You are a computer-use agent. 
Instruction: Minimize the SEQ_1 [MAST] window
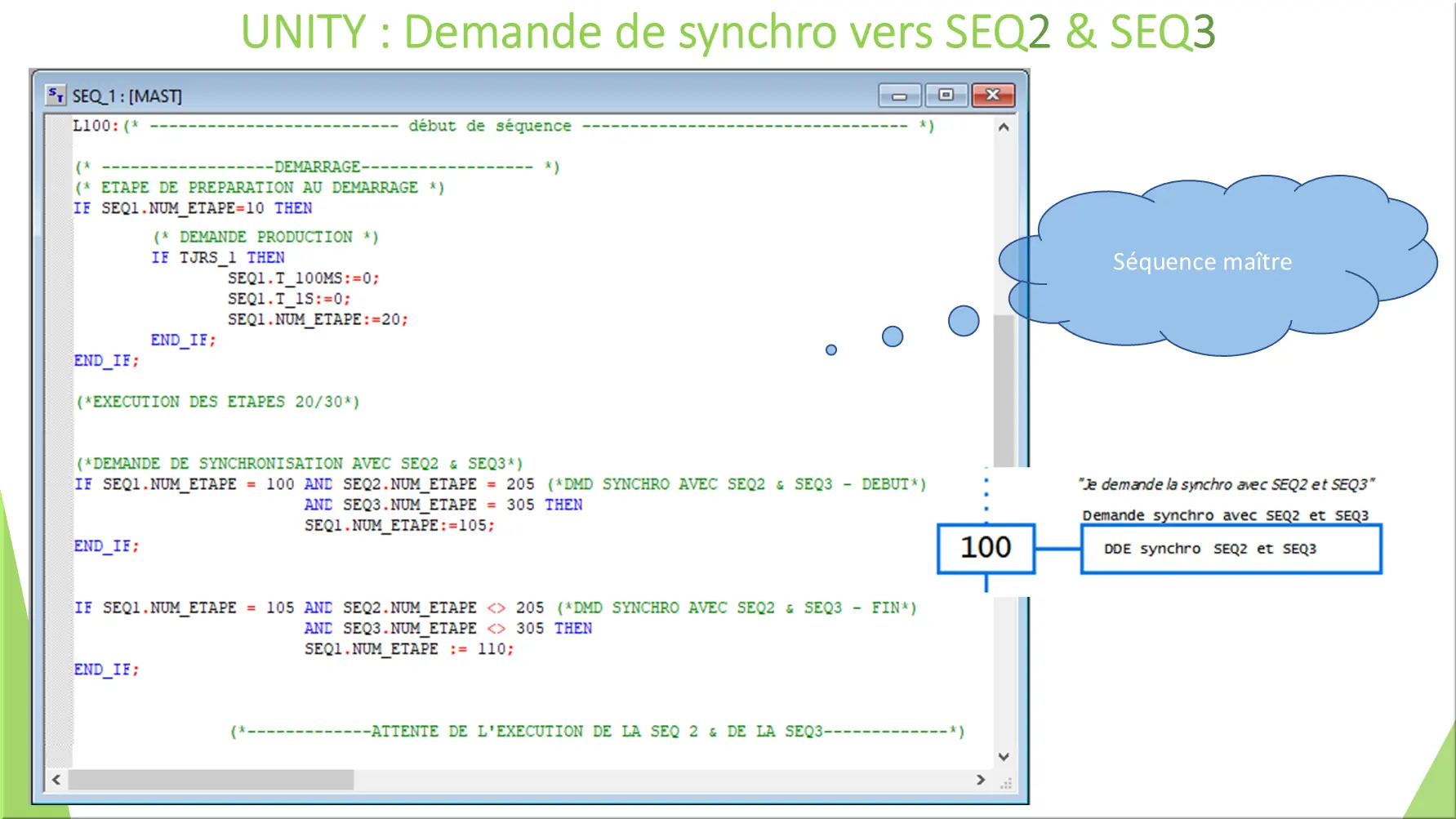(x=899, y=96)
